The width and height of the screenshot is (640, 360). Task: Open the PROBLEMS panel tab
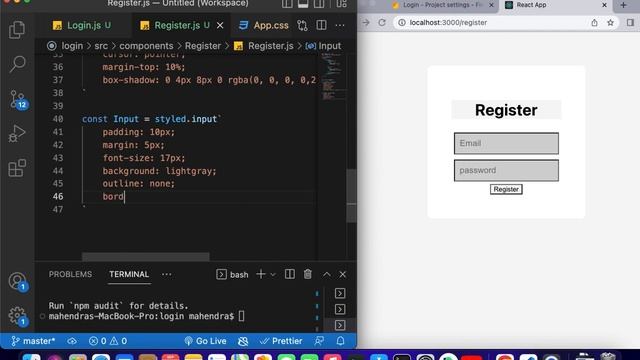70,274
